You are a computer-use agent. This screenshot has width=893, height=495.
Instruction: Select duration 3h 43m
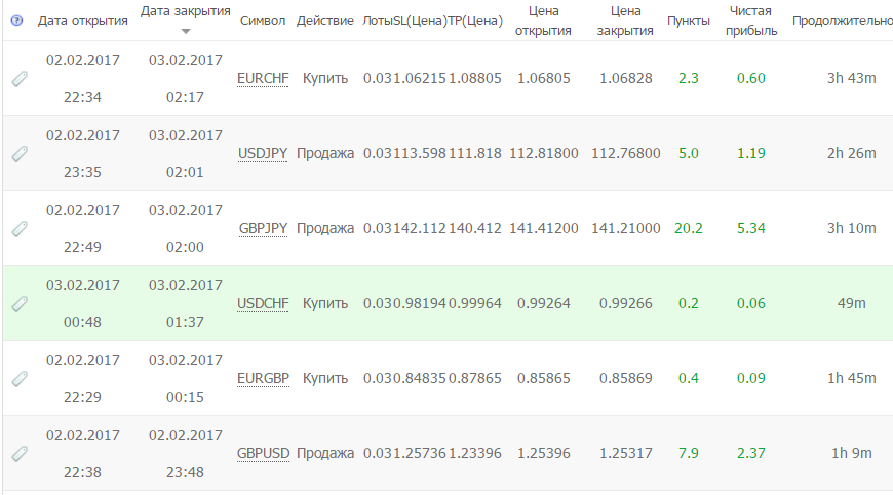tap(851, 79)
